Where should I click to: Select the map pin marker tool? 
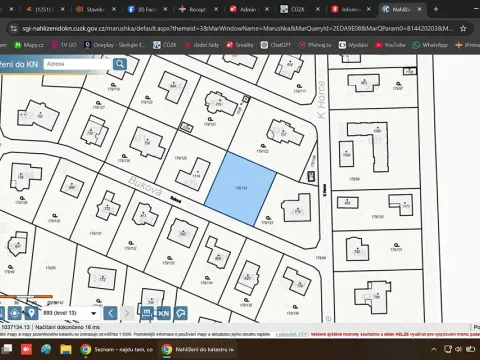31,313
